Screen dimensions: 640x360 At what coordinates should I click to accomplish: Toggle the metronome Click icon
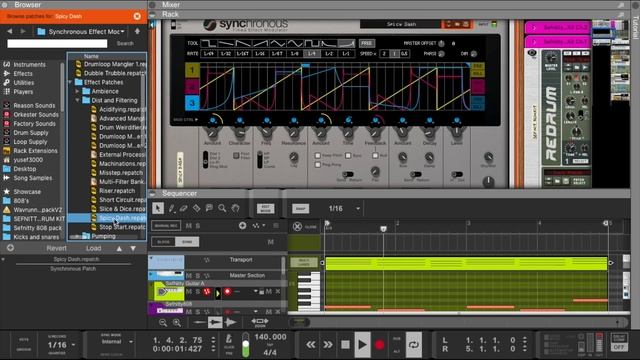pos(229,339)
